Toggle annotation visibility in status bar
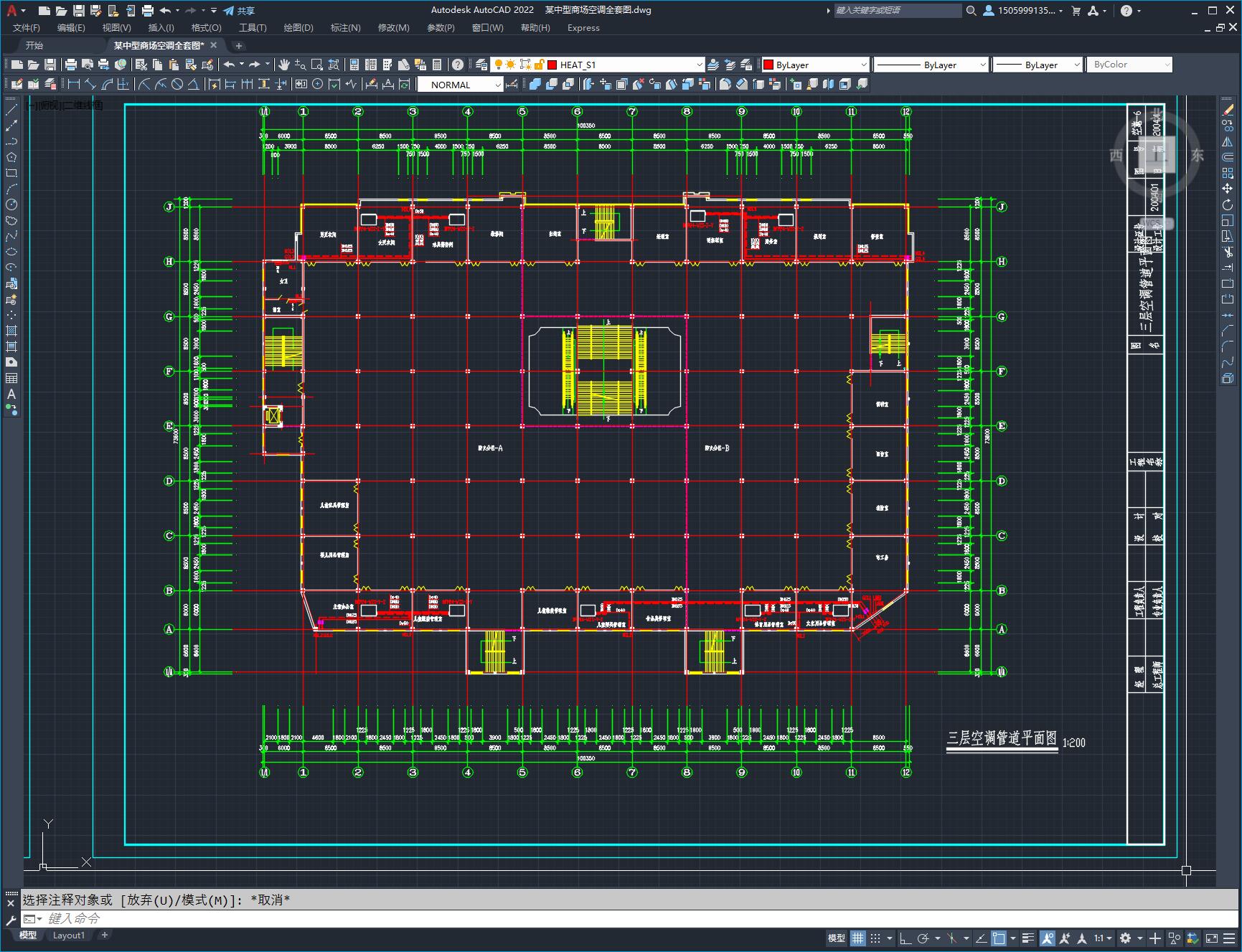1242x952 pixels. pyautogui.click(x=1048, y=938)
